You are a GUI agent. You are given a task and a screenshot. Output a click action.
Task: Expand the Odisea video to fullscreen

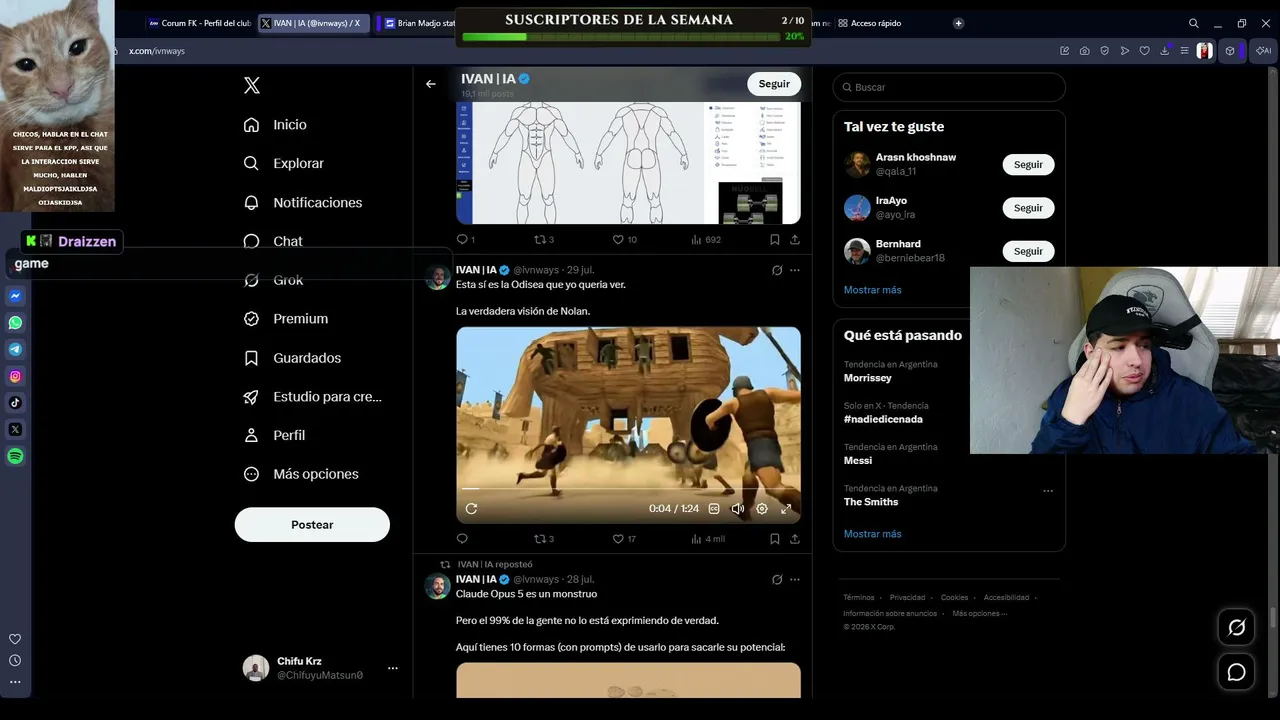tap(786, 509)
